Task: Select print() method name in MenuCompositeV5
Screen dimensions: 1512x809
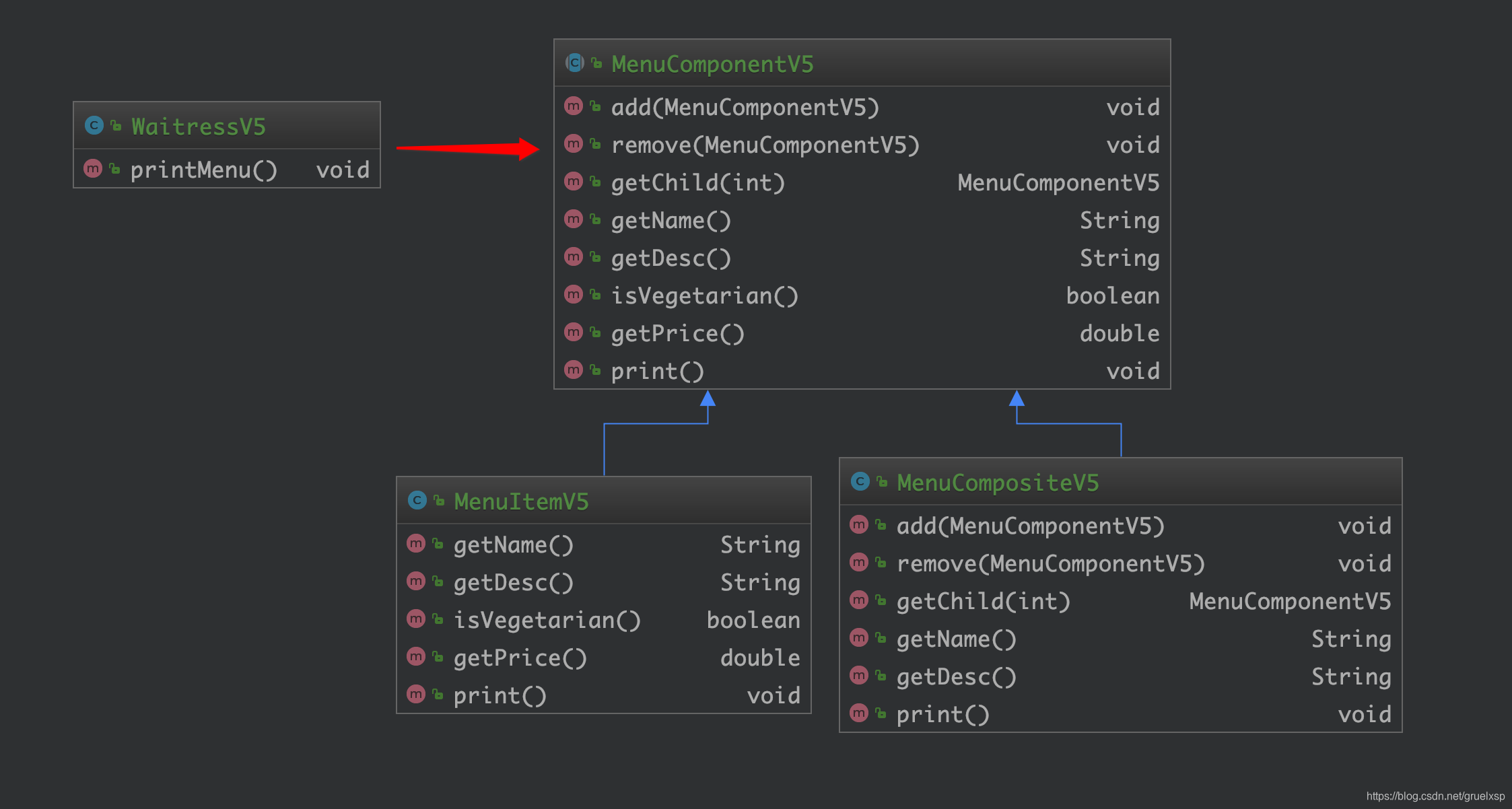Action: point(943,714)
